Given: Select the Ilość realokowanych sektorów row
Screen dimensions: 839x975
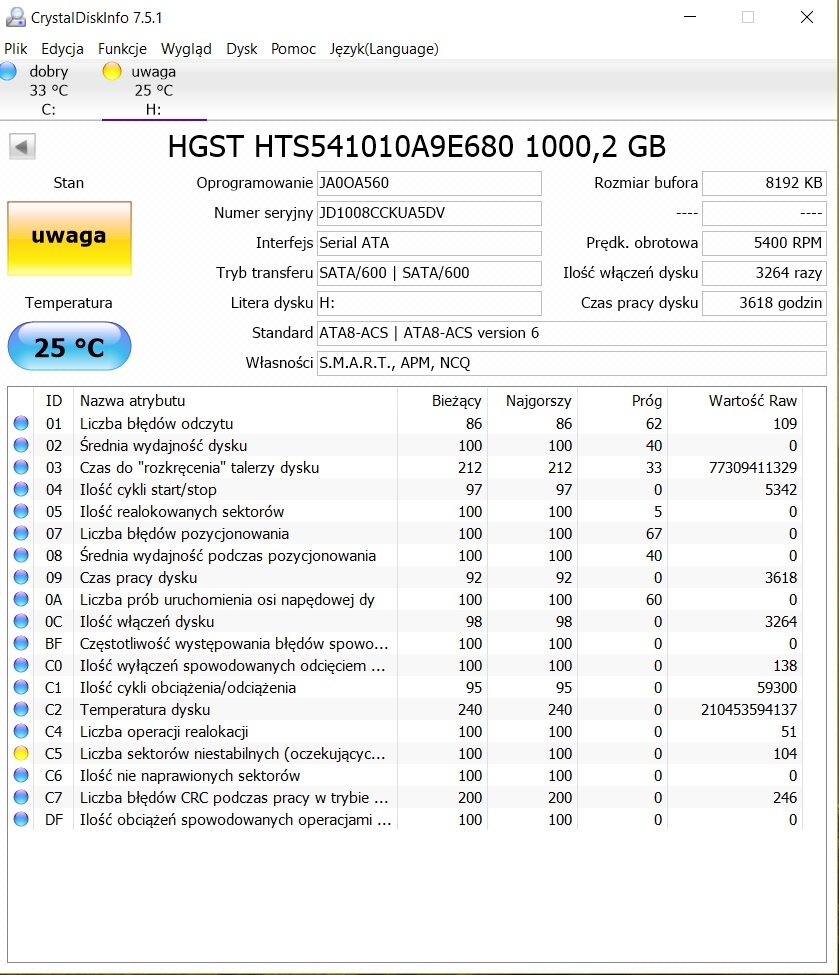Looking at the screenshot, I should tap(407, 511).
